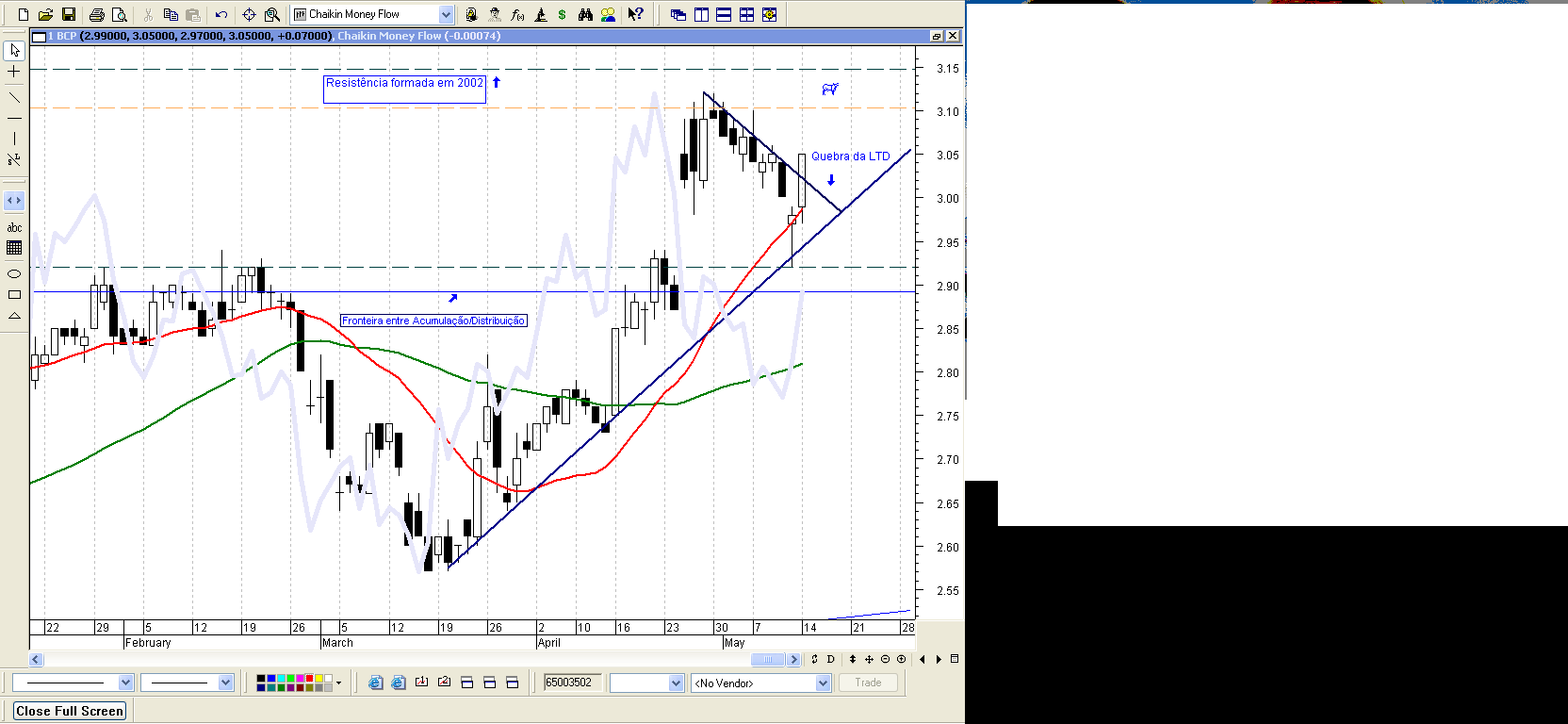Open the Expert Advisor icon
1568x724 pixels.
[495, 14]
